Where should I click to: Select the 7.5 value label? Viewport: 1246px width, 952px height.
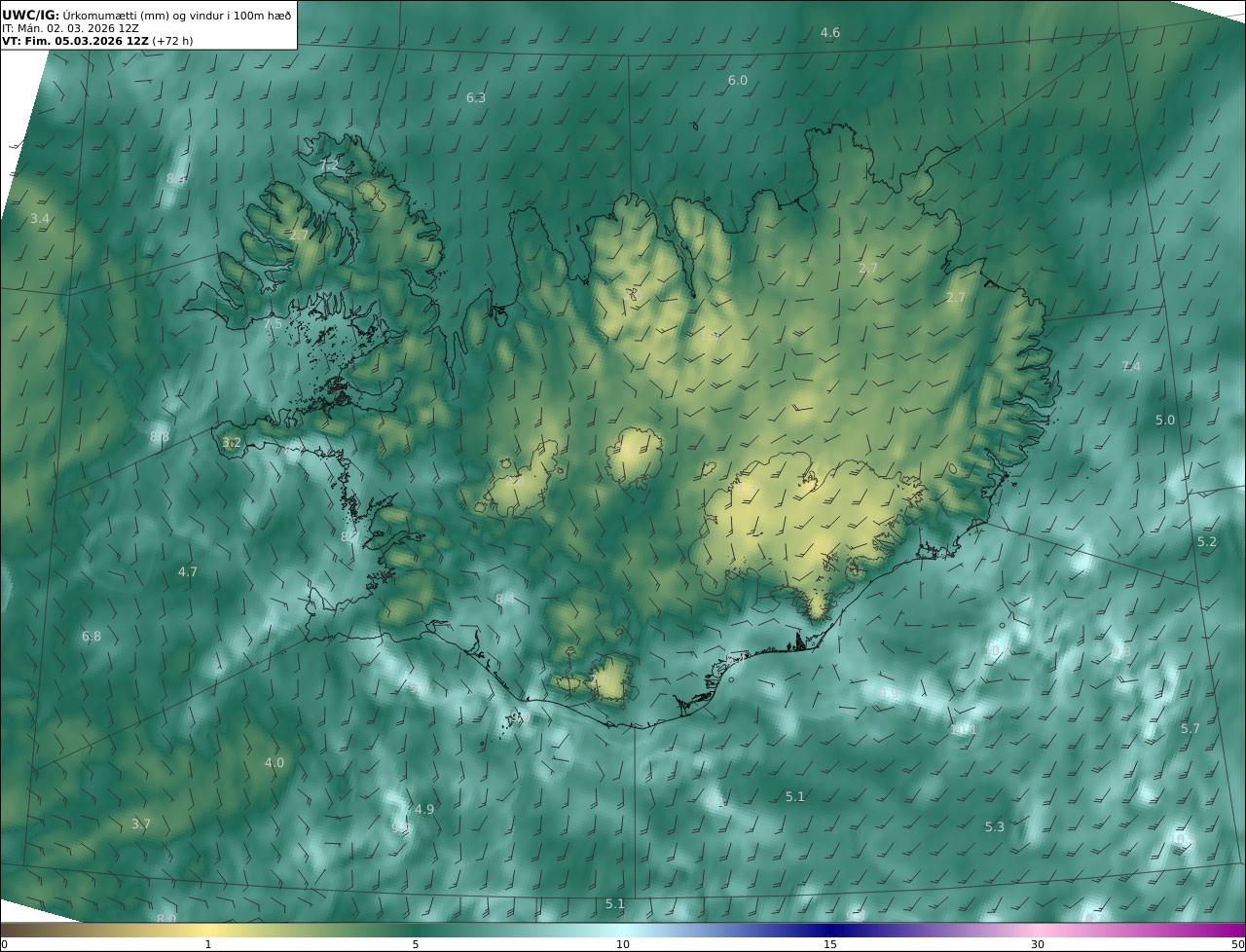click(x=273, y=324)
